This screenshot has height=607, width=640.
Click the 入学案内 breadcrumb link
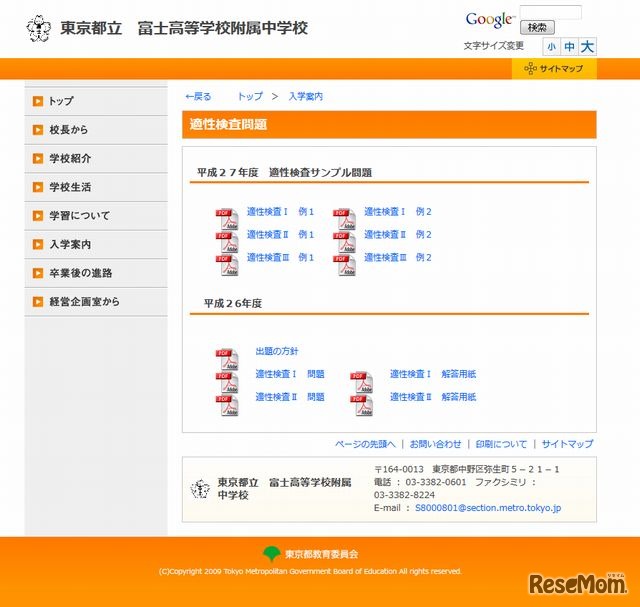[x=306, y=96]
